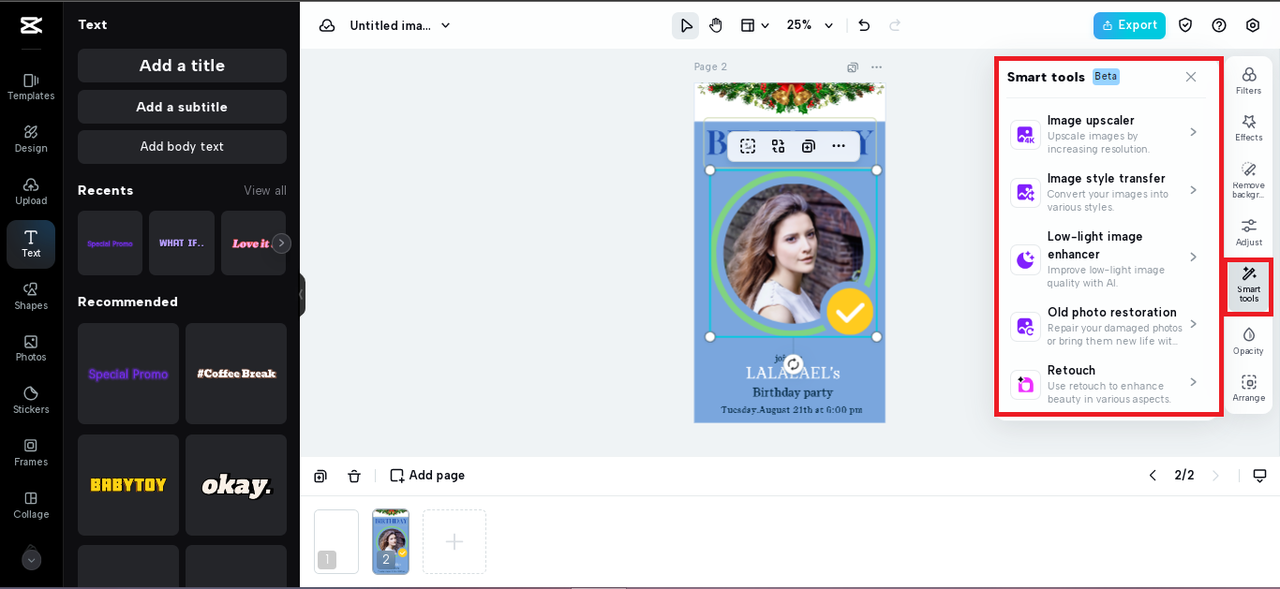Click the rotate handle below the photo
This screenshot has width=1280, height=589.
[x=793, y=364]
